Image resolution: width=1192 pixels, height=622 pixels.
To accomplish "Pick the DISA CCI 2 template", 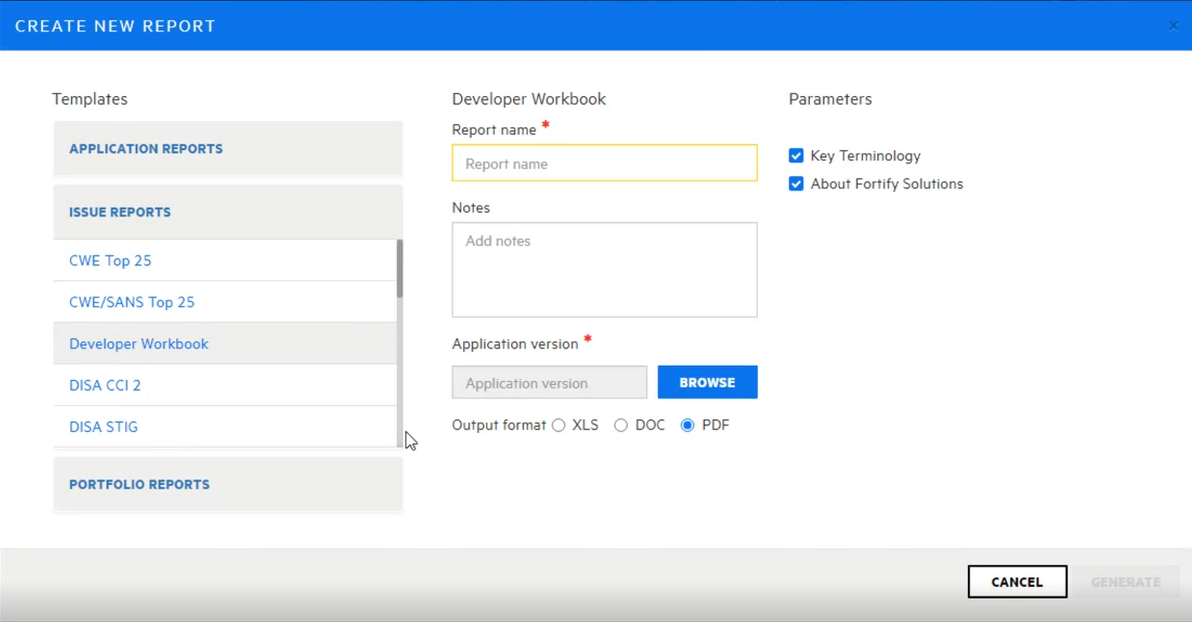I will [105, 385].
